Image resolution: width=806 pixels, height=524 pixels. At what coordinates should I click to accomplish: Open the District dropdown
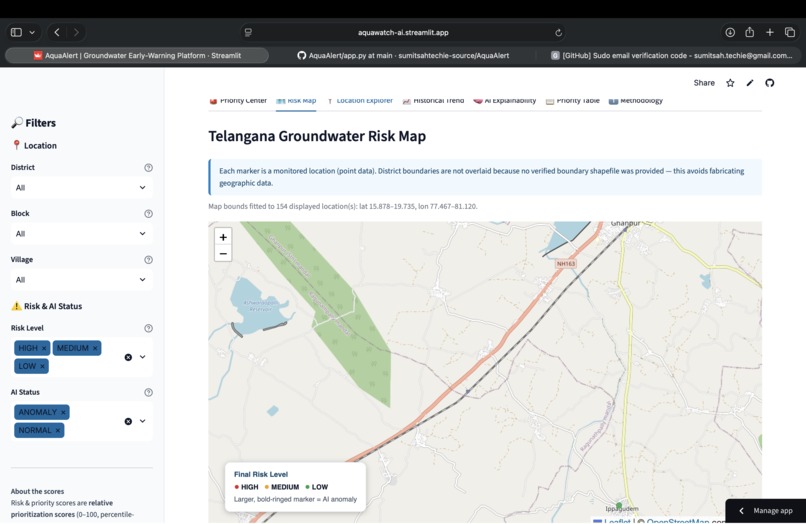pyautogui.click(x=81, y=188)
